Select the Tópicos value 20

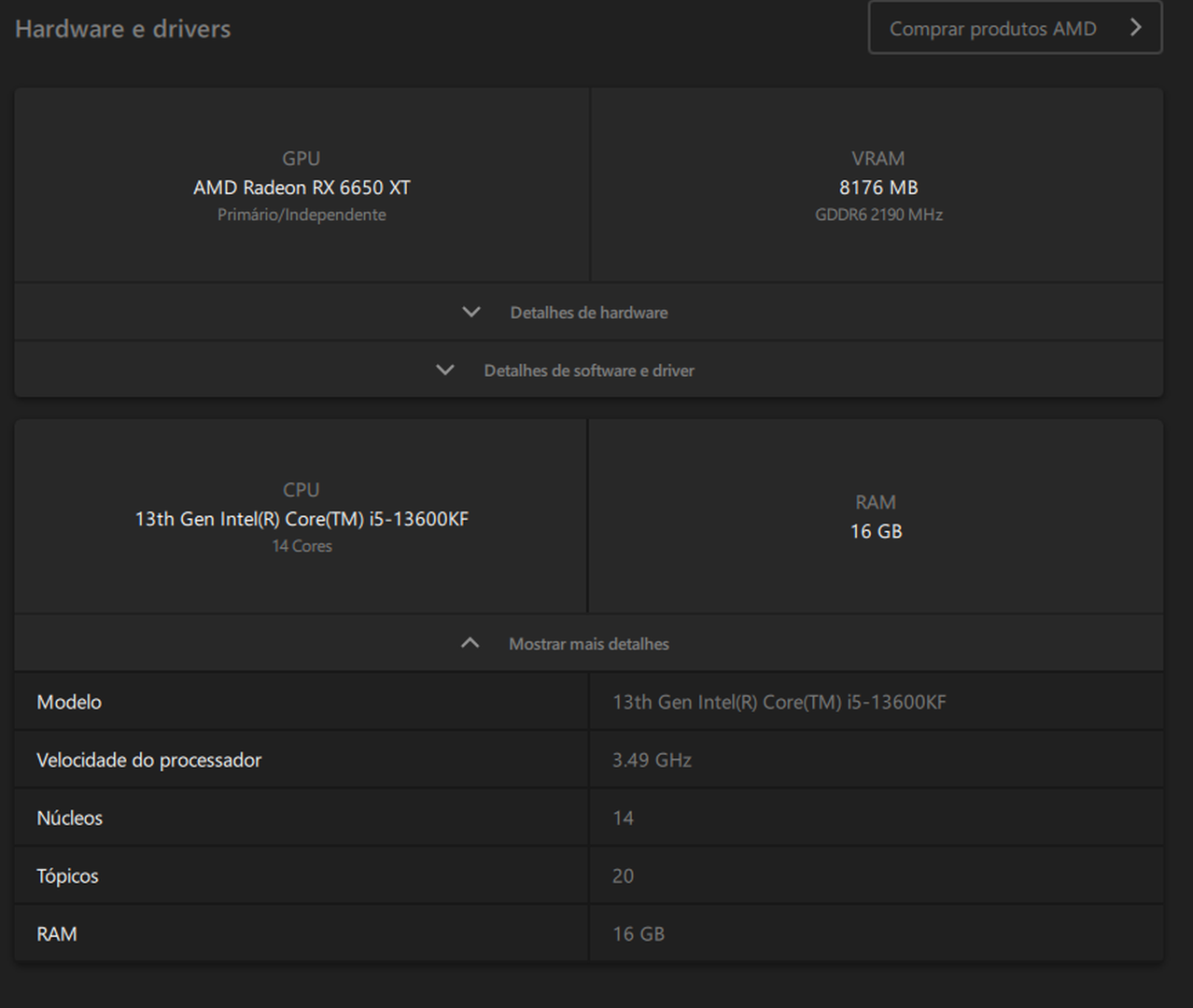(x=623, y=875)
